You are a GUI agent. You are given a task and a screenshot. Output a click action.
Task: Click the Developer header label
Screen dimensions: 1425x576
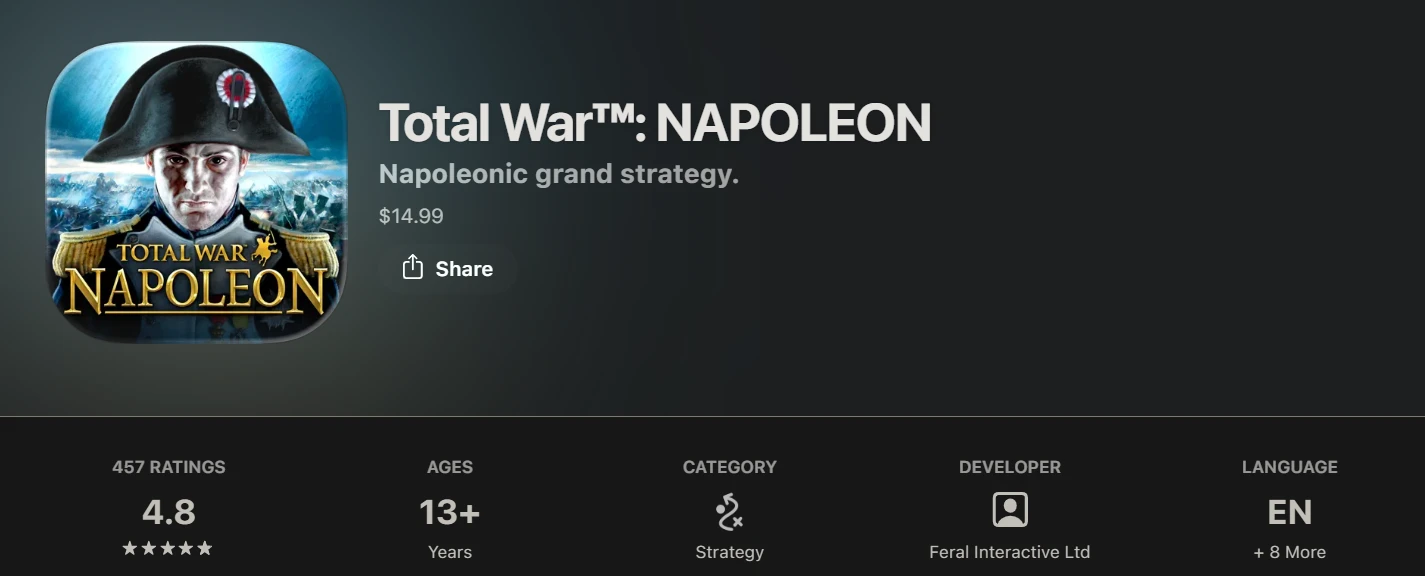[1009, 467]
